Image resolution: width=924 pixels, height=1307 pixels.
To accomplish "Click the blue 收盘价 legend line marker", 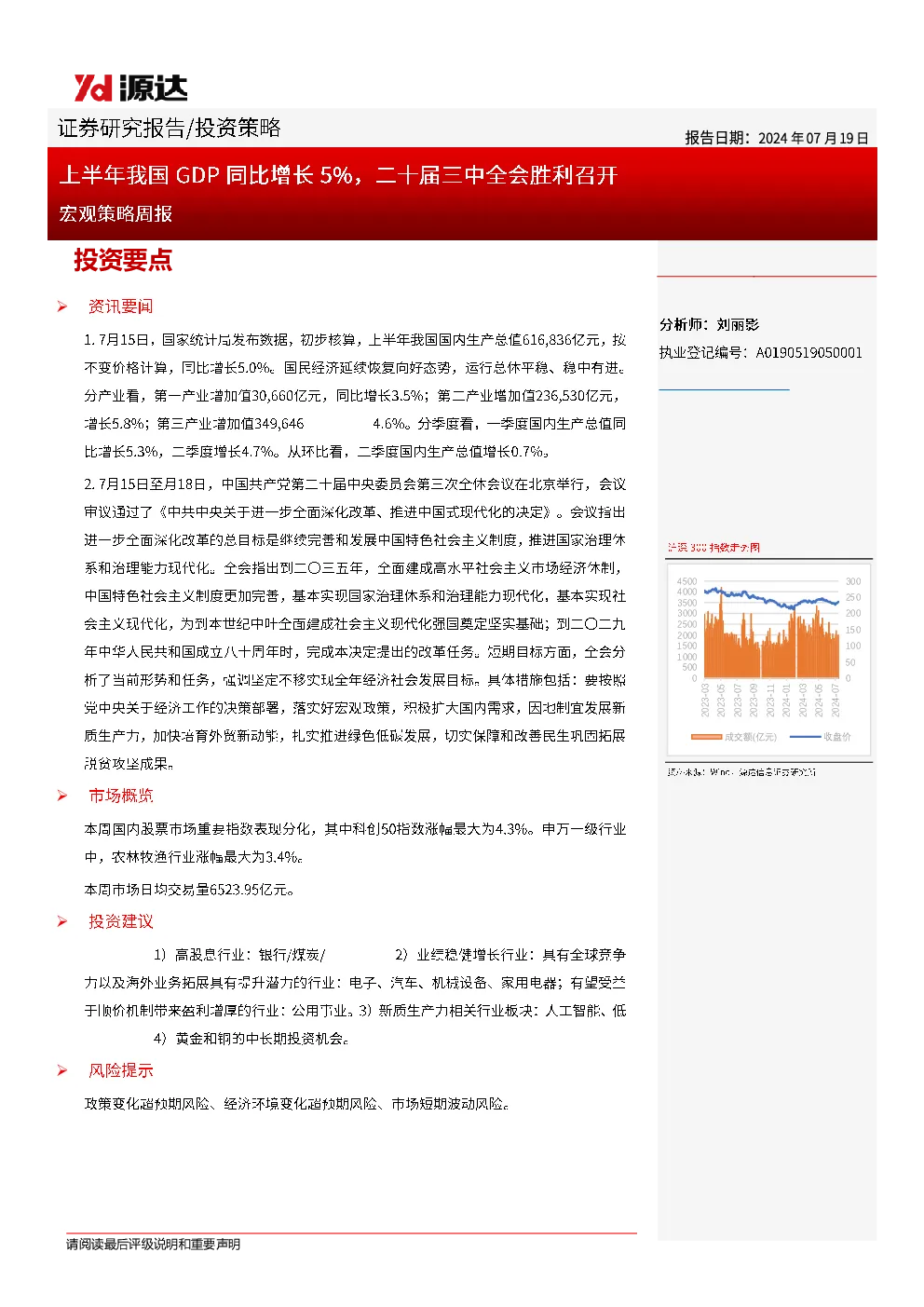I will coord(805,737).
